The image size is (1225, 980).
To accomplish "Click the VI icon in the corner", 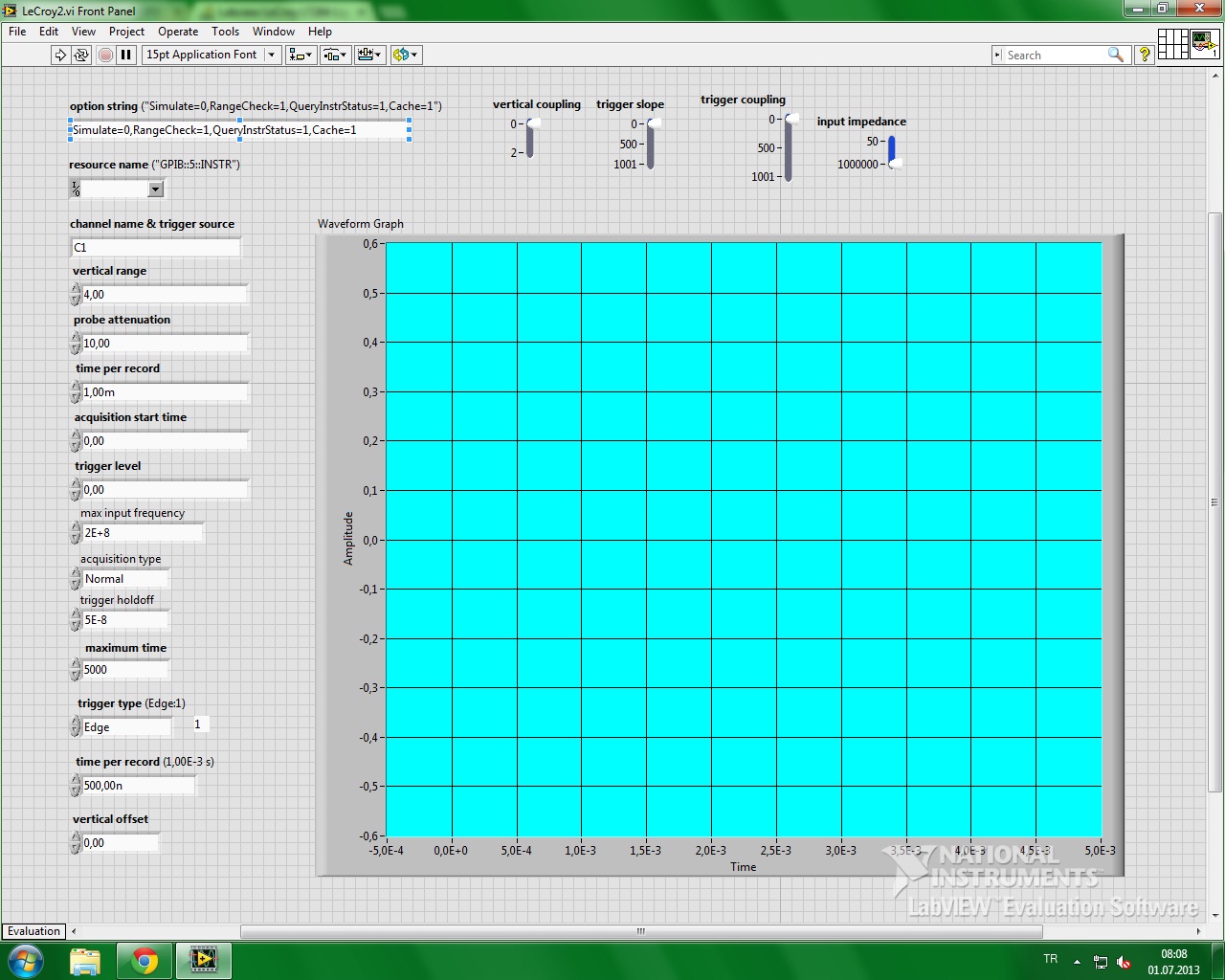I will [1205, 44].
